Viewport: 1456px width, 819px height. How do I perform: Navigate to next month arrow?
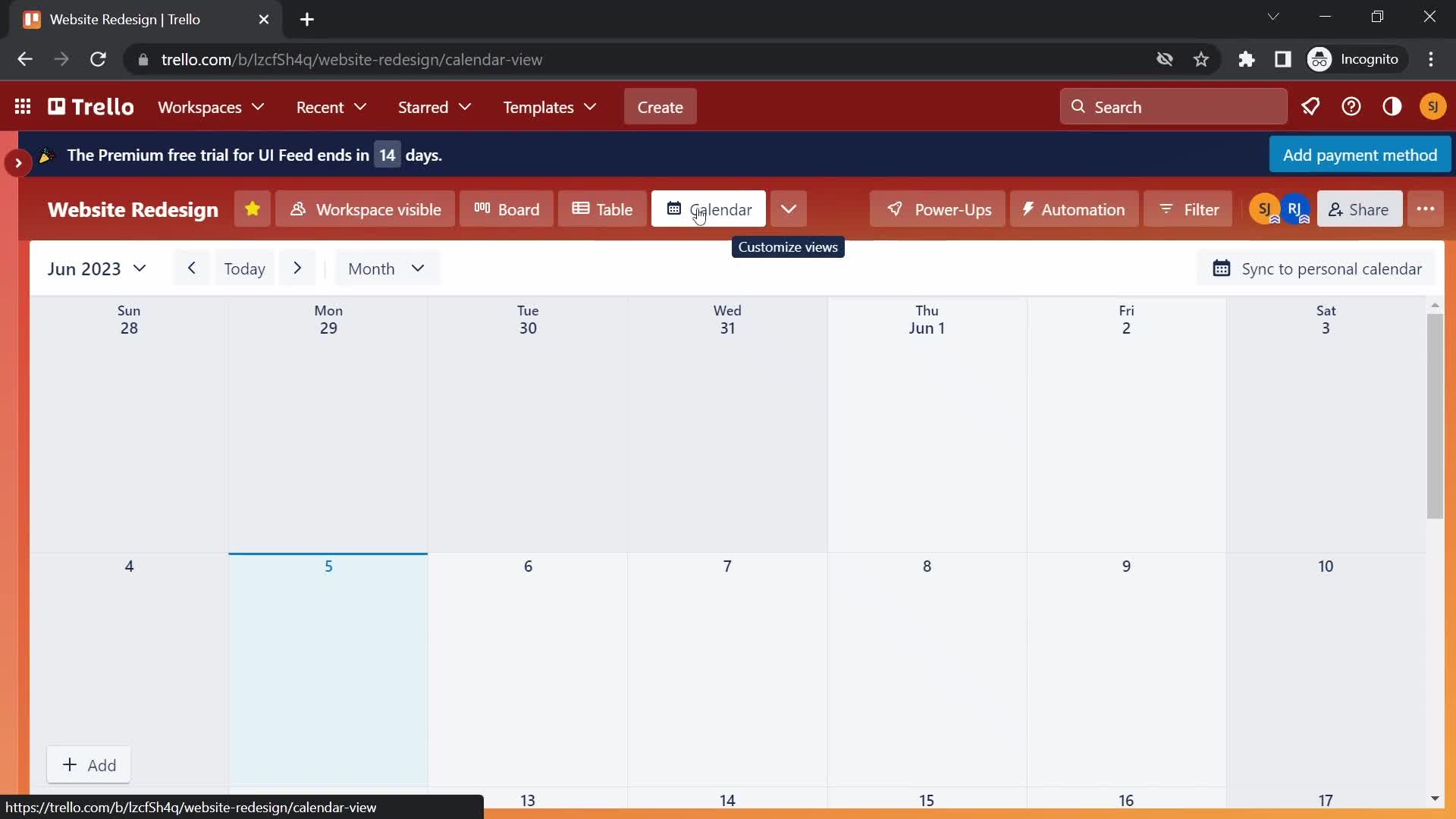297,268
